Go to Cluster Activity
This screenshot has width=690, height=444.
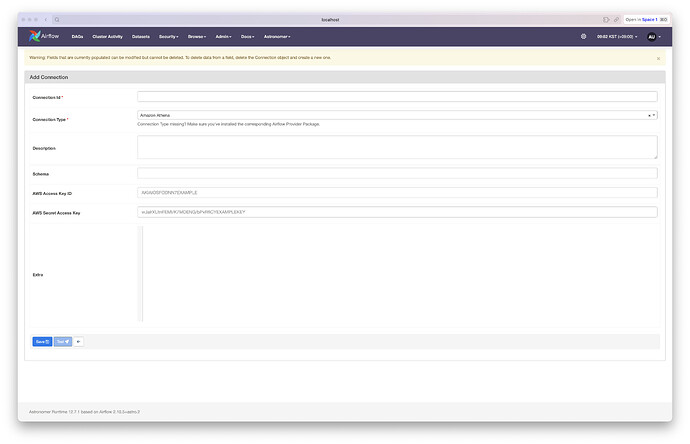click(x=107, y=37)
